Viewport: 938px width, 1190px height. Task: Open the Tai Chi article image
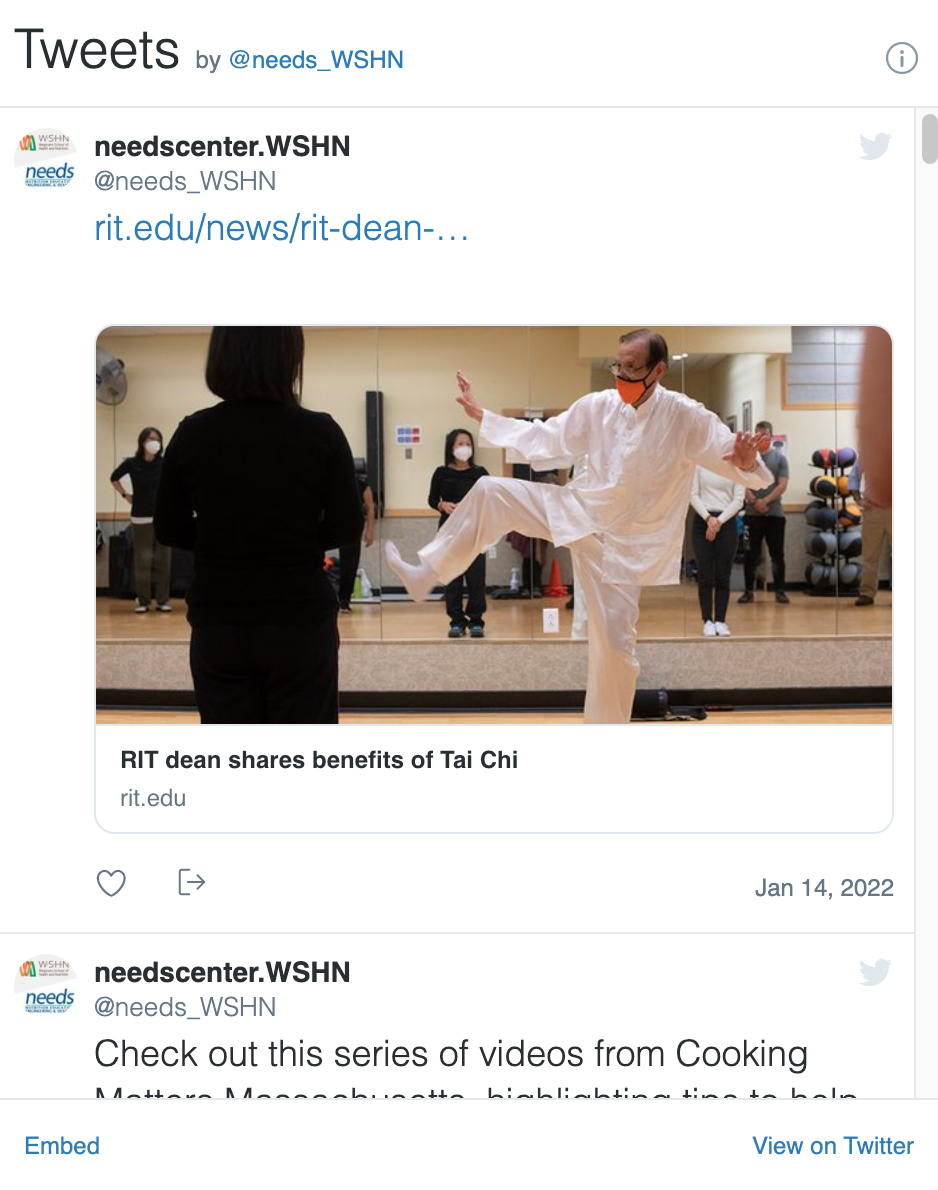click(494, 524)
